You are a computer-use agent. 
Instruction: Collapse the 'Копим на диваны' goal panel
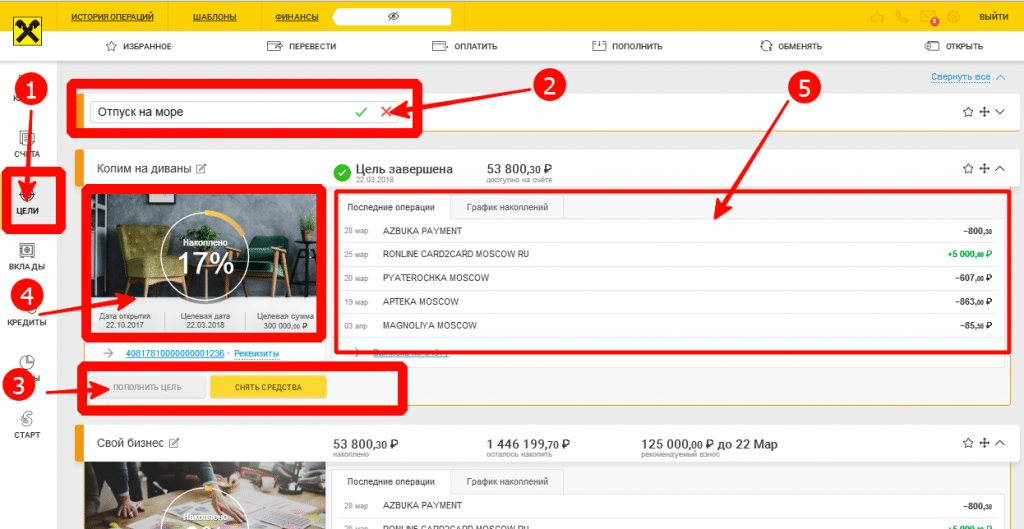pyautogui.click(x=999, y=169)
